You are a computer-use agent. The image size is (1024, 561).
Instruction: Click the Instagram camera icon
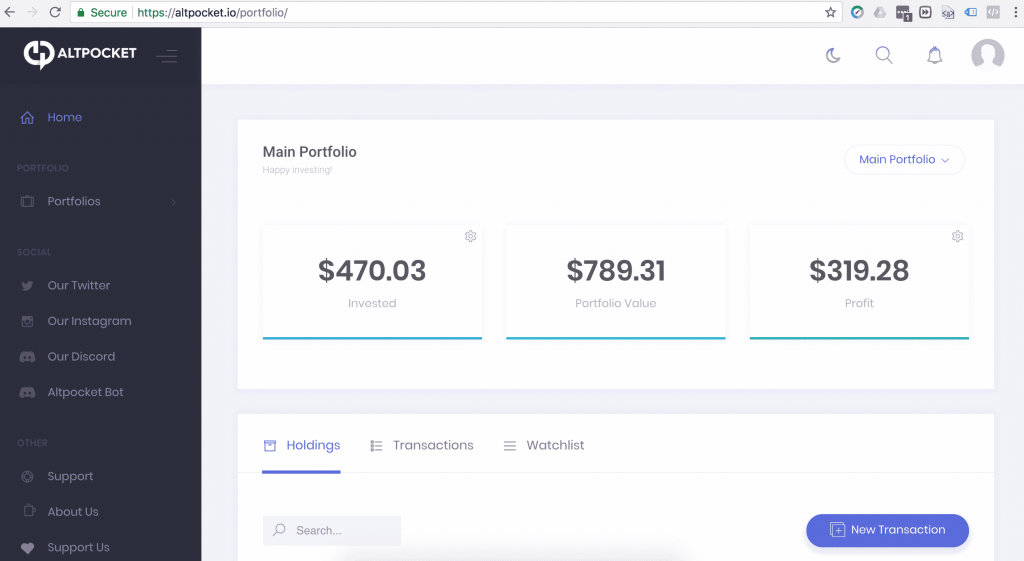tap(27, 321)
